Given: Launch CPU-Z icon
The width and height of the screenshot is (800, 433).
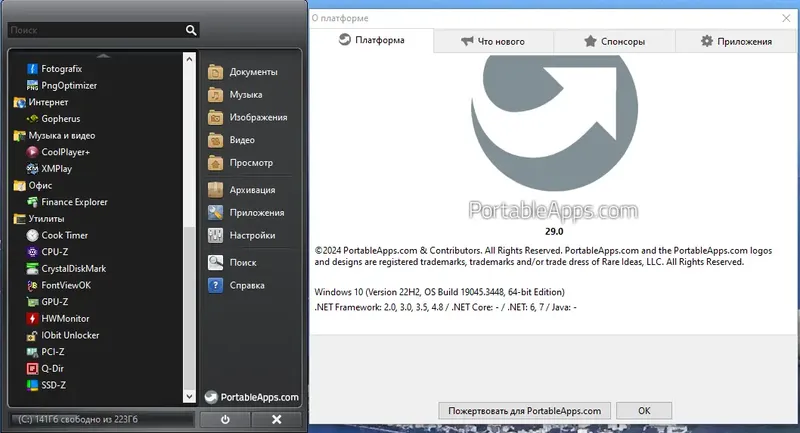Looking at the screenshot, I should click(x=32, y=252).
